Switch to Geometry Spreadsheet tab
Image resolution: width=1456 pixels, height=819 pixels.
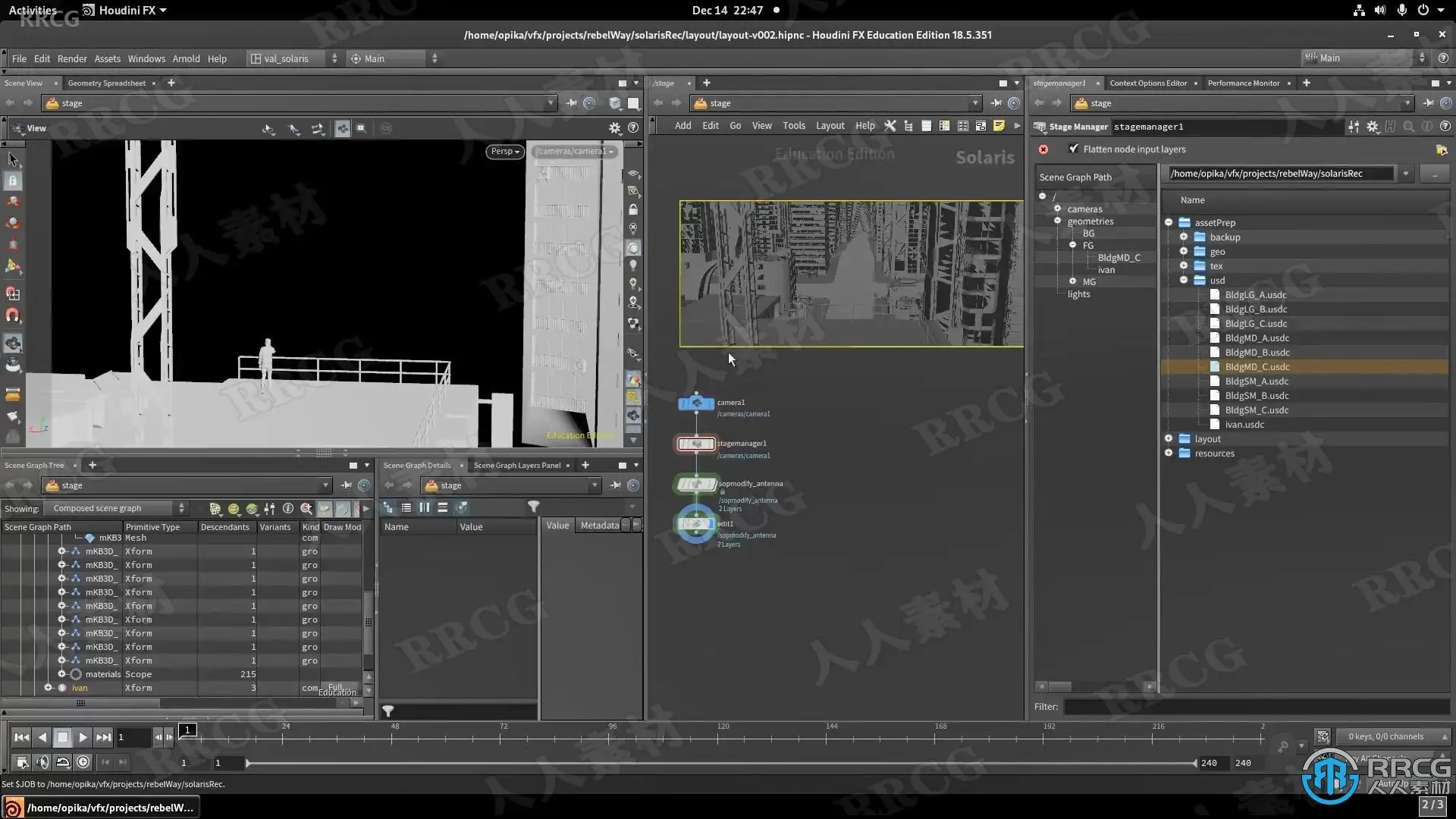tap(106, 83)
